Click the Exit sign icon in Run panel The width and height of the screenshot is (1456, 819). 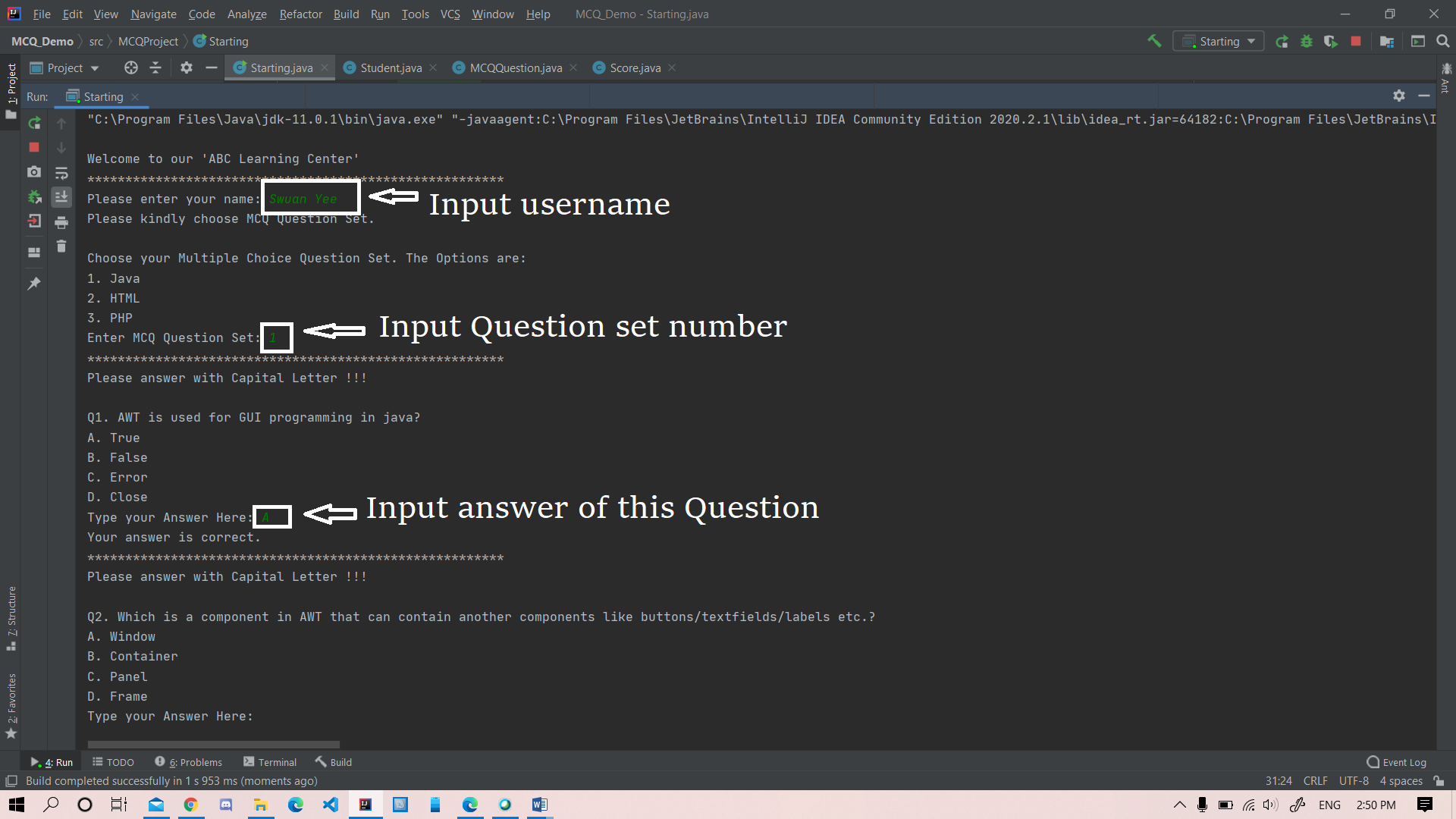(x=34, y=221)
